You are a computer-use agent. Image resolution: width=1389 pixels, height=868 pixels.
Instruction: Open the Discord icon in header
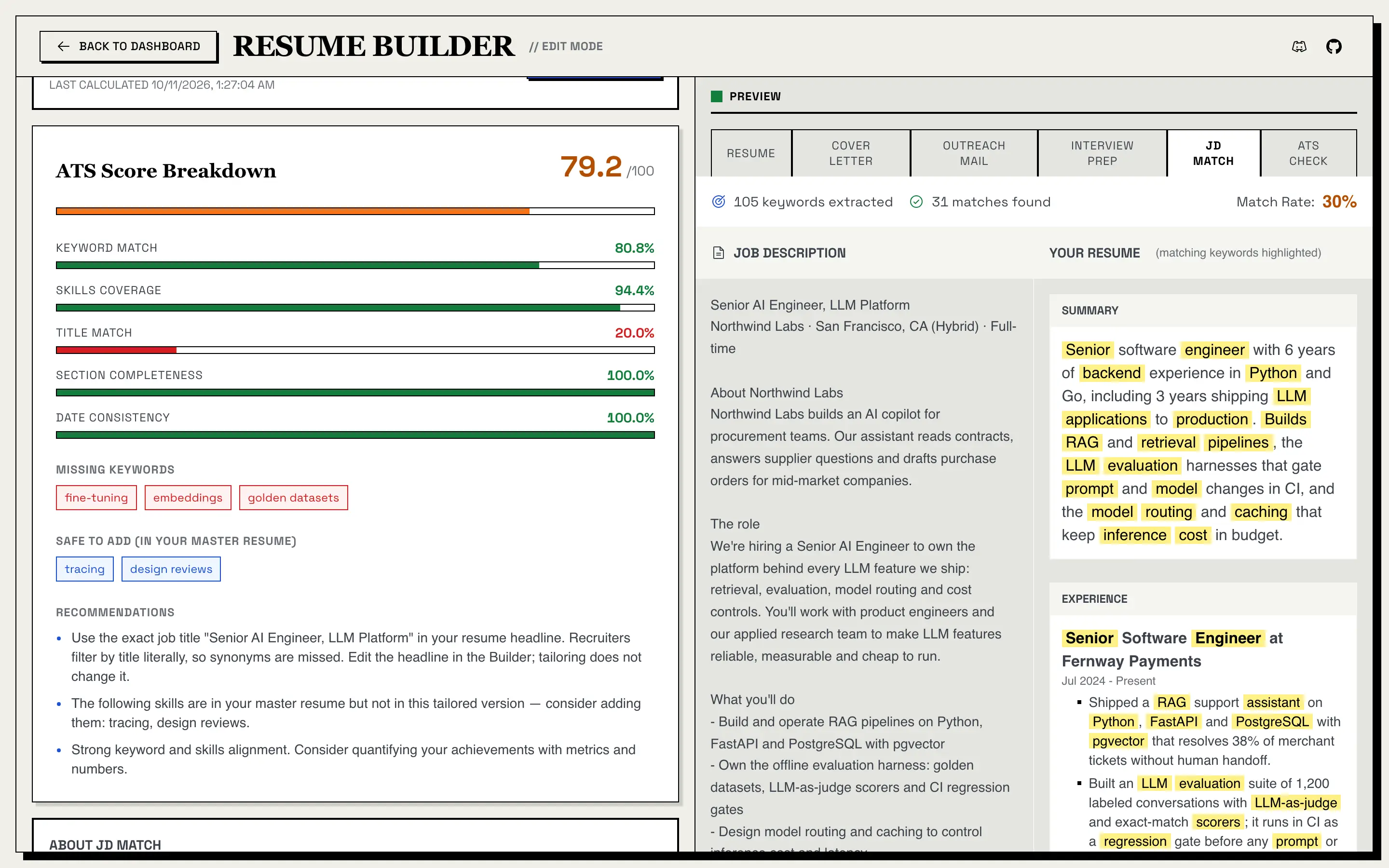click(x=1299, y=46)
